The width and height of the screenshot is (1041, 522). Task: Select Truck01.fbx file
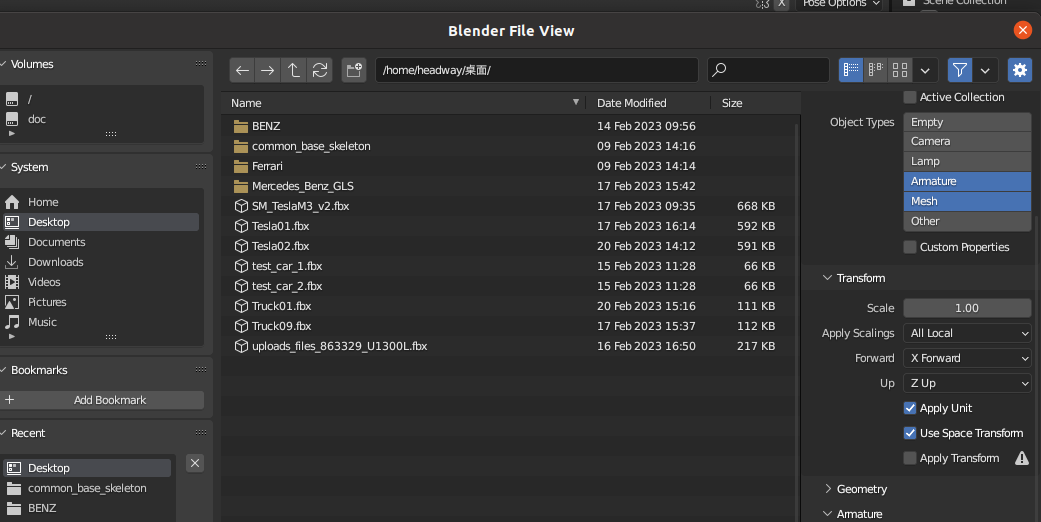tap(508, 305)
